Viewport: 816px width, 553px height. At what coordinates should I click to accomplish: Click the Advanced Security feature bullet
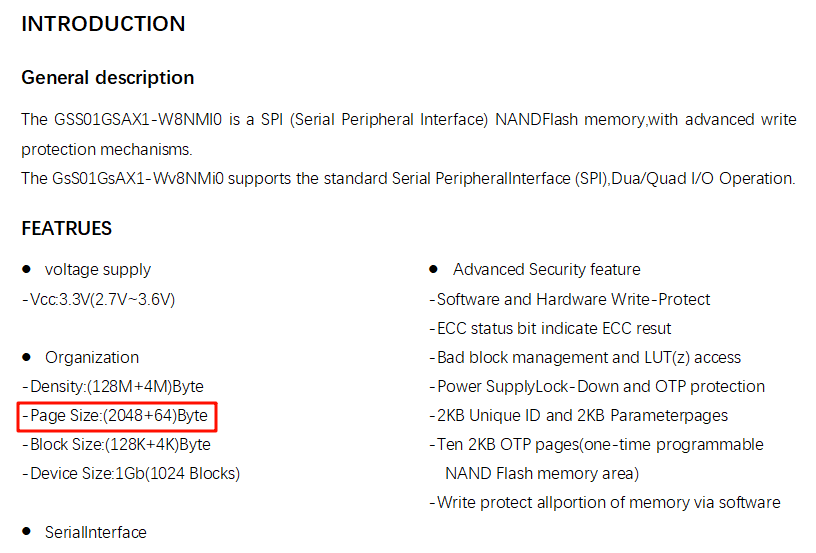point(546,269)
